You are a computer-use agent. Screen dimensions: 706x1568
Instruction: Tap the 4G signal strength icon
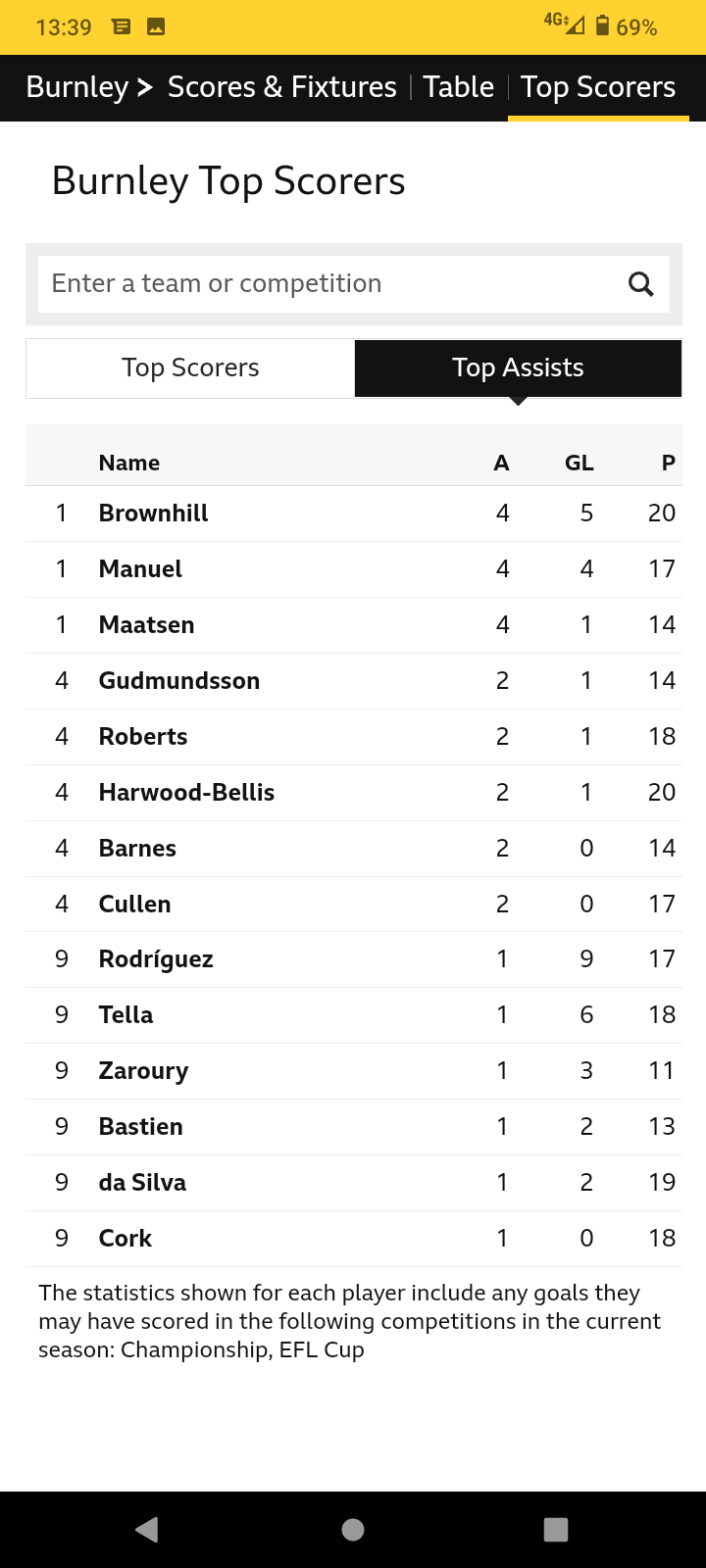pyautogui.click(x=565, y=24)
